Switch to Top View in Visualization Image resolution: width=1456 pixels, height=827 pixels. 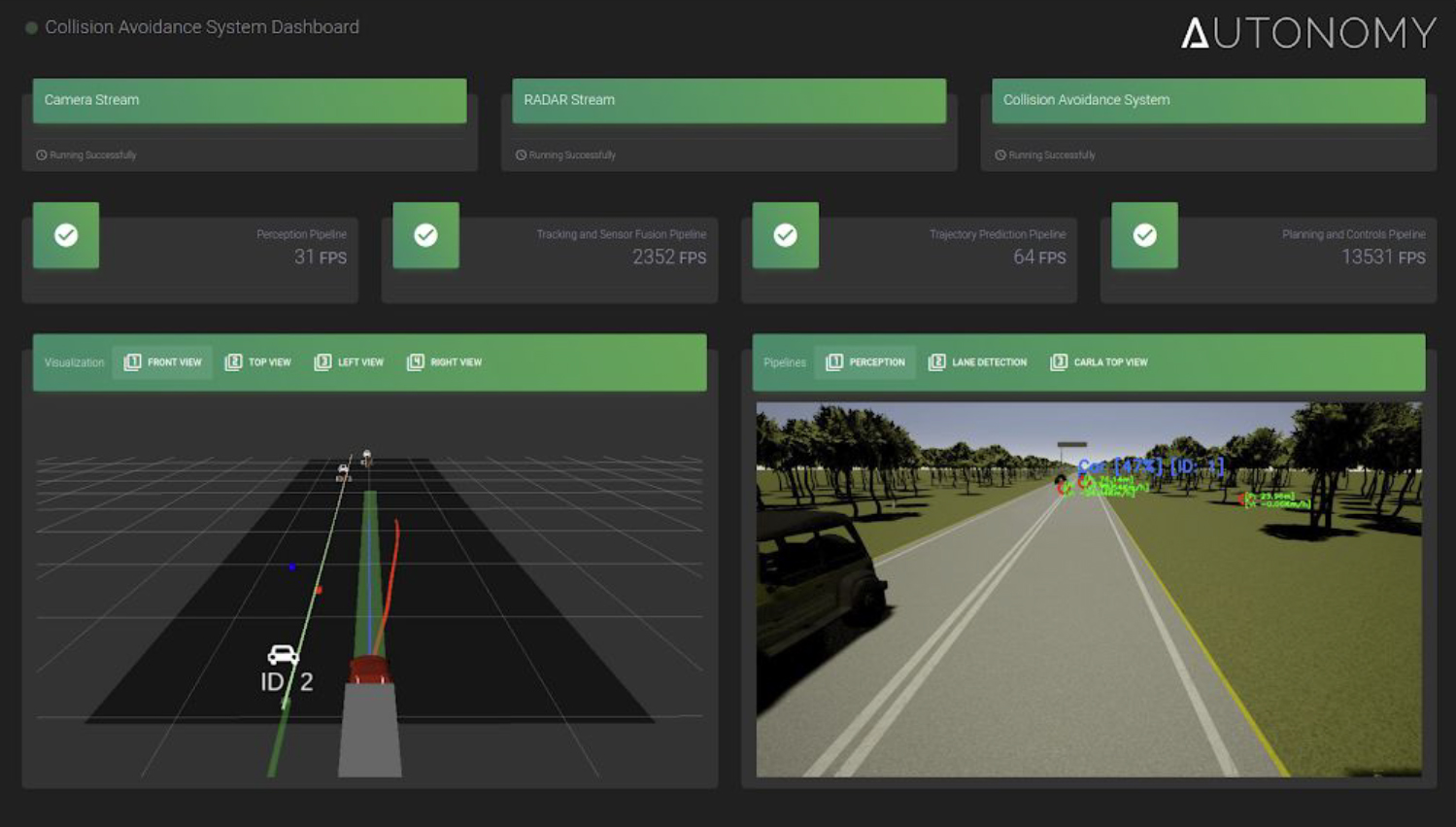pyautogui.click(x=256, y=362)
